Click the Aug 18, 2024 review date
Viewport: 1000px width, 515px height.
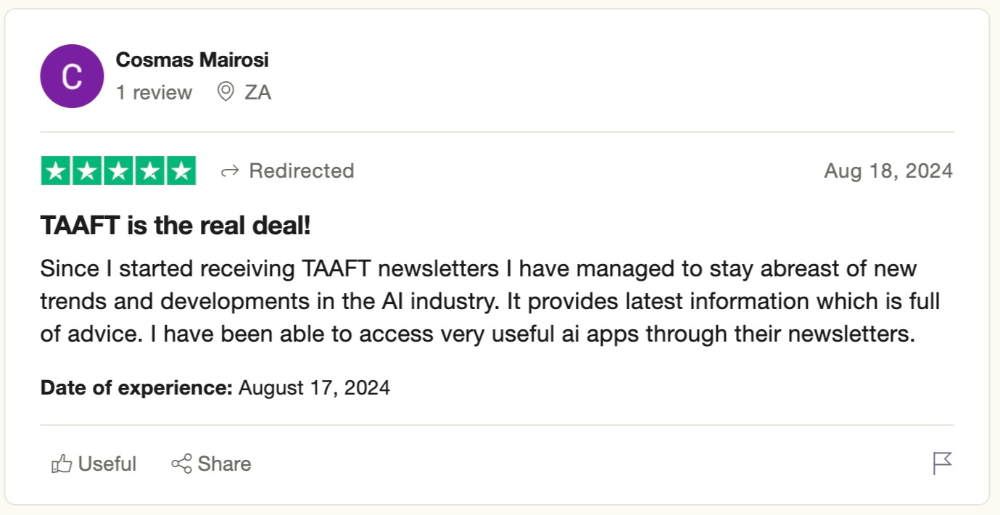[x=888, y=171]
